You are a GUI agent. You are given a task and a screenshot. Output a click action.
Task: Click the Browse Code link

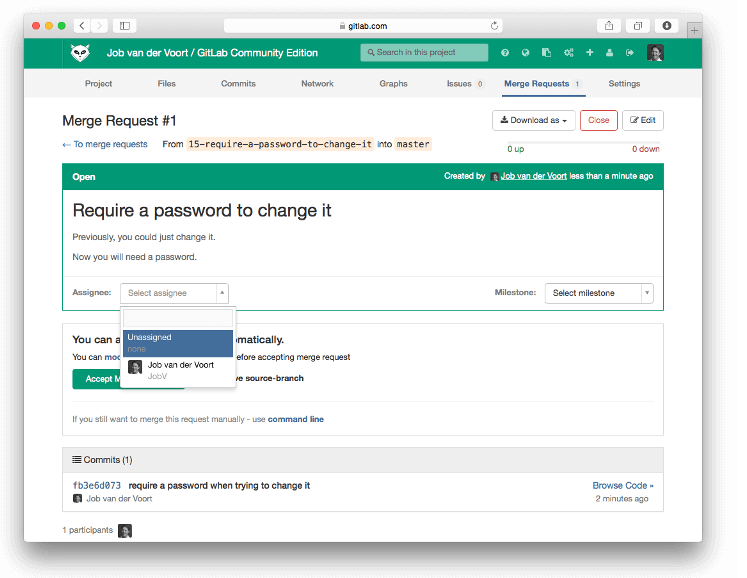[x=622, y=485]
